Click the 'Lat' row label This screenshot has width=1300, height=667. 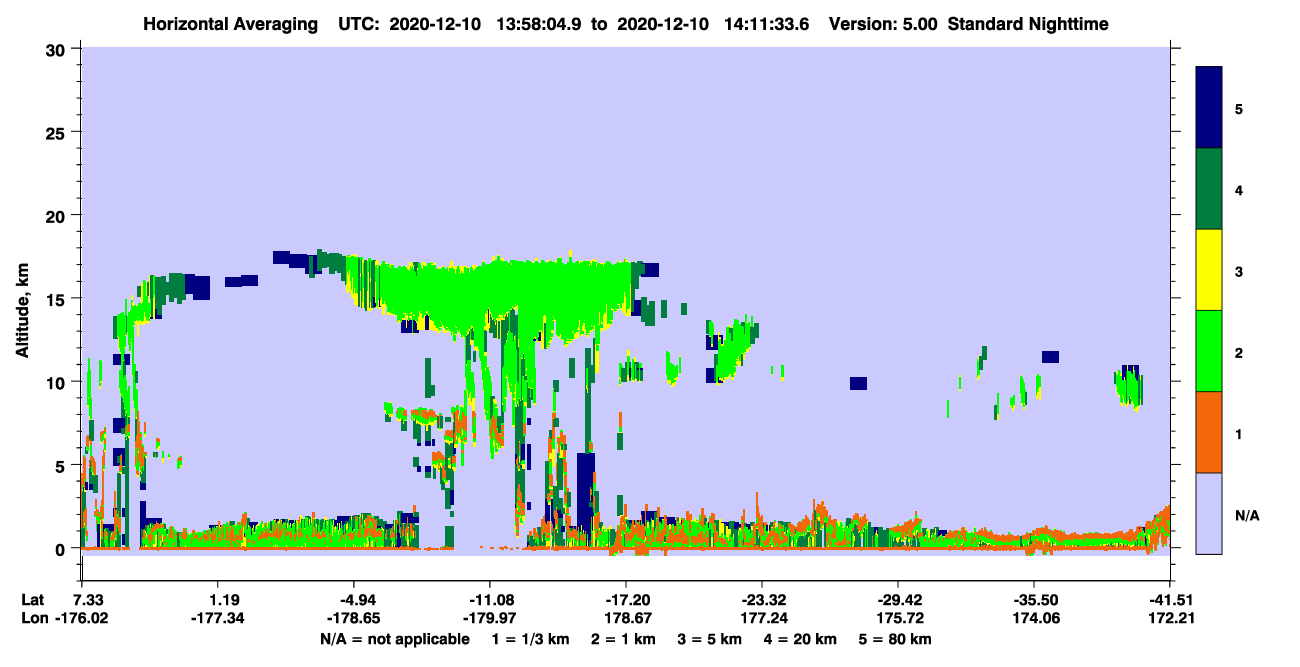click(x=32, y=600)
